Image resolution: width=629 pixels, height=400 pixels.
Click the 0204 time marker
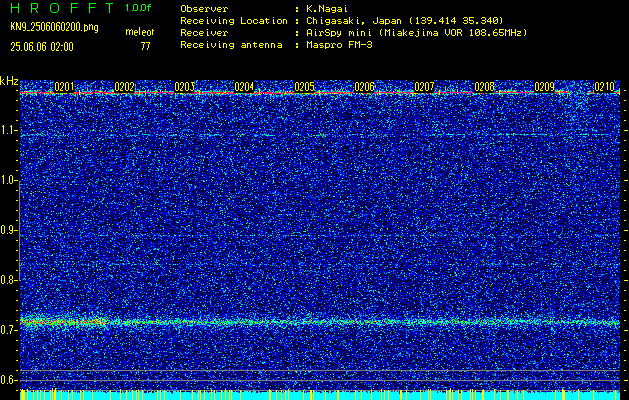click(x=244, y=87)
